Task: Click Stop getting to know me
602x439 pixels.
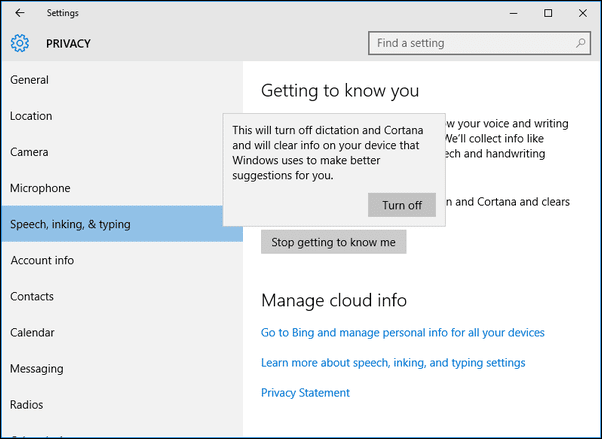Action: coord(333,242)
